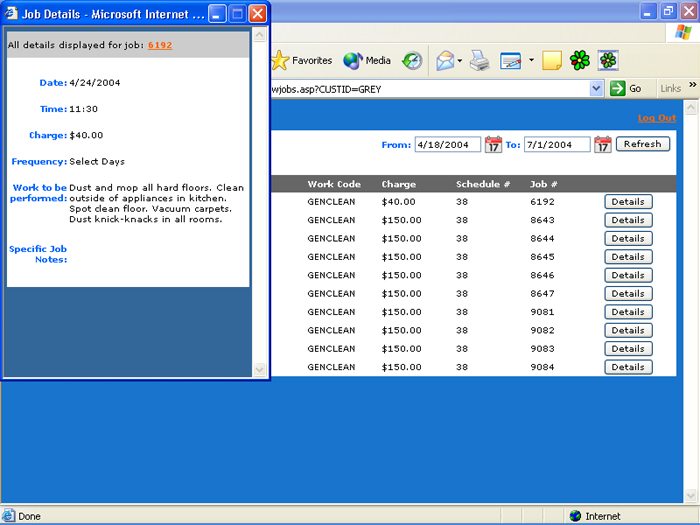Open the Media globe icon in toolbar
Screen dimensions: 700x525
click(x=352, y=60)
